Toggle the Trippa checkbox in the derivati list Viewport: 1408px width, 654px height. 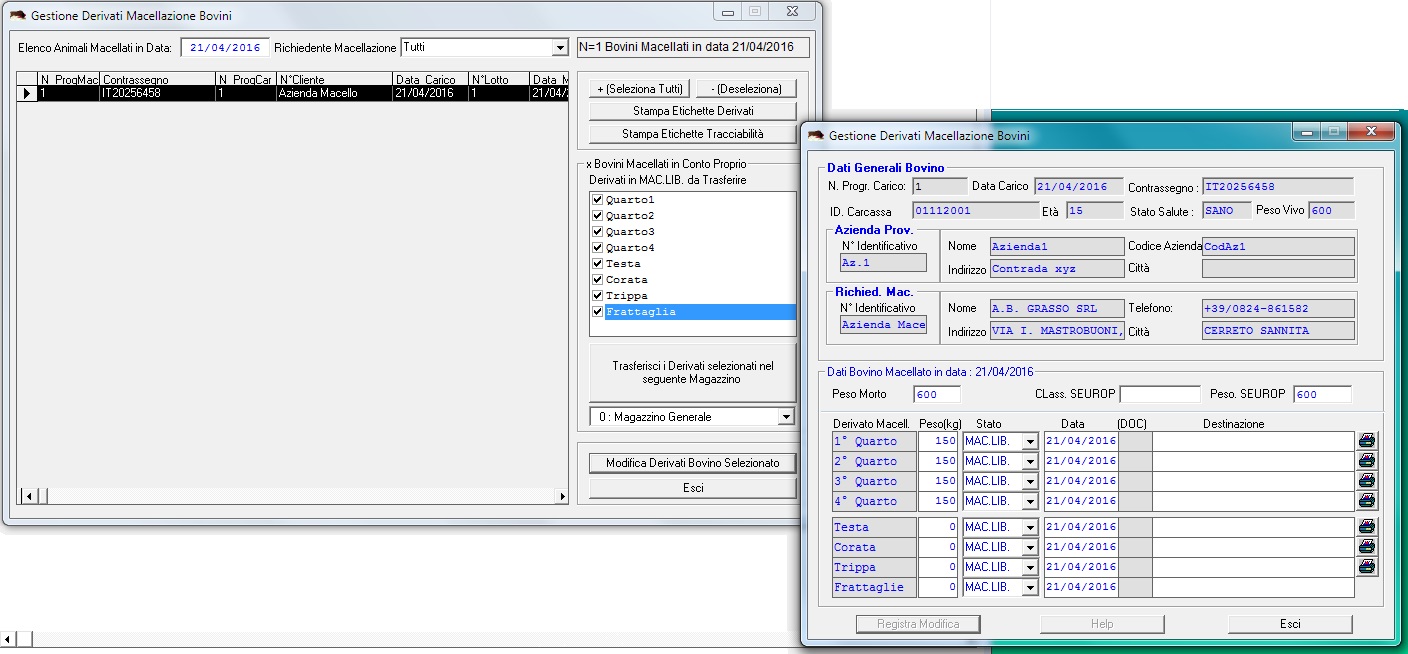[x=598, y=296]
